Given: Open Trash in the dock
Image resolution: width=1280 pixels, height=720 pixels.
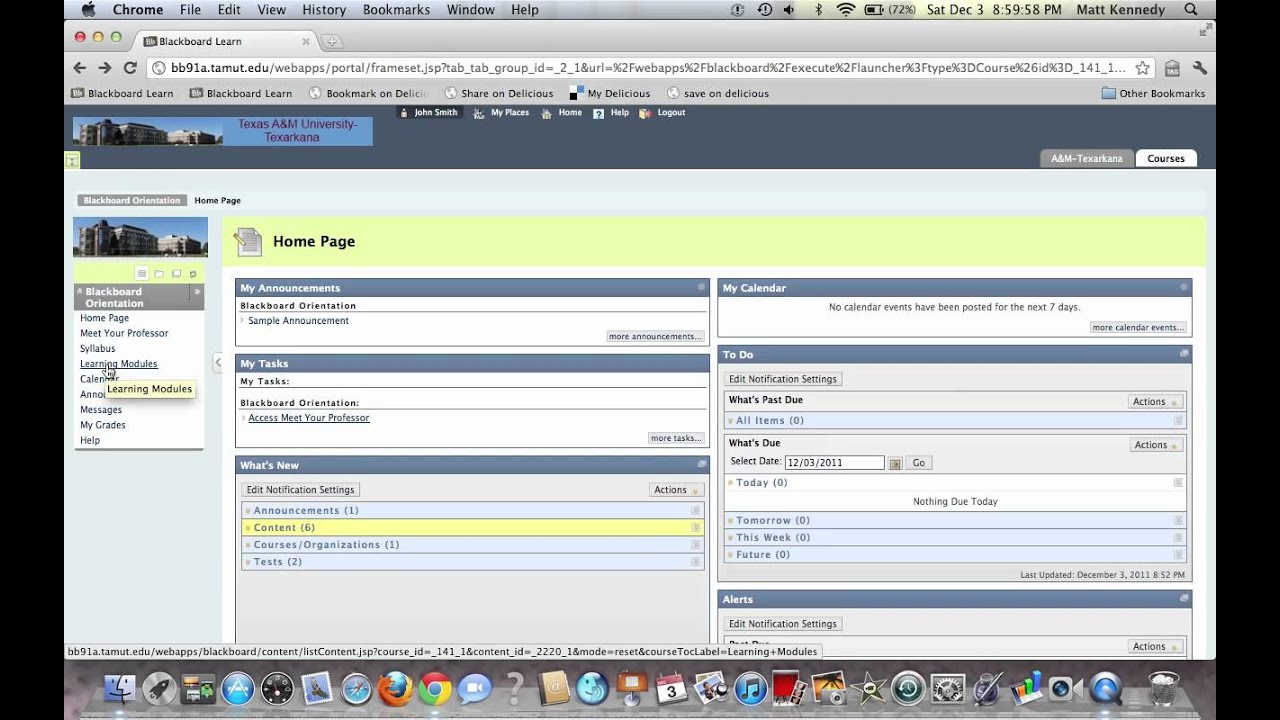Looking at the screenshot, I should [1163, 688].
